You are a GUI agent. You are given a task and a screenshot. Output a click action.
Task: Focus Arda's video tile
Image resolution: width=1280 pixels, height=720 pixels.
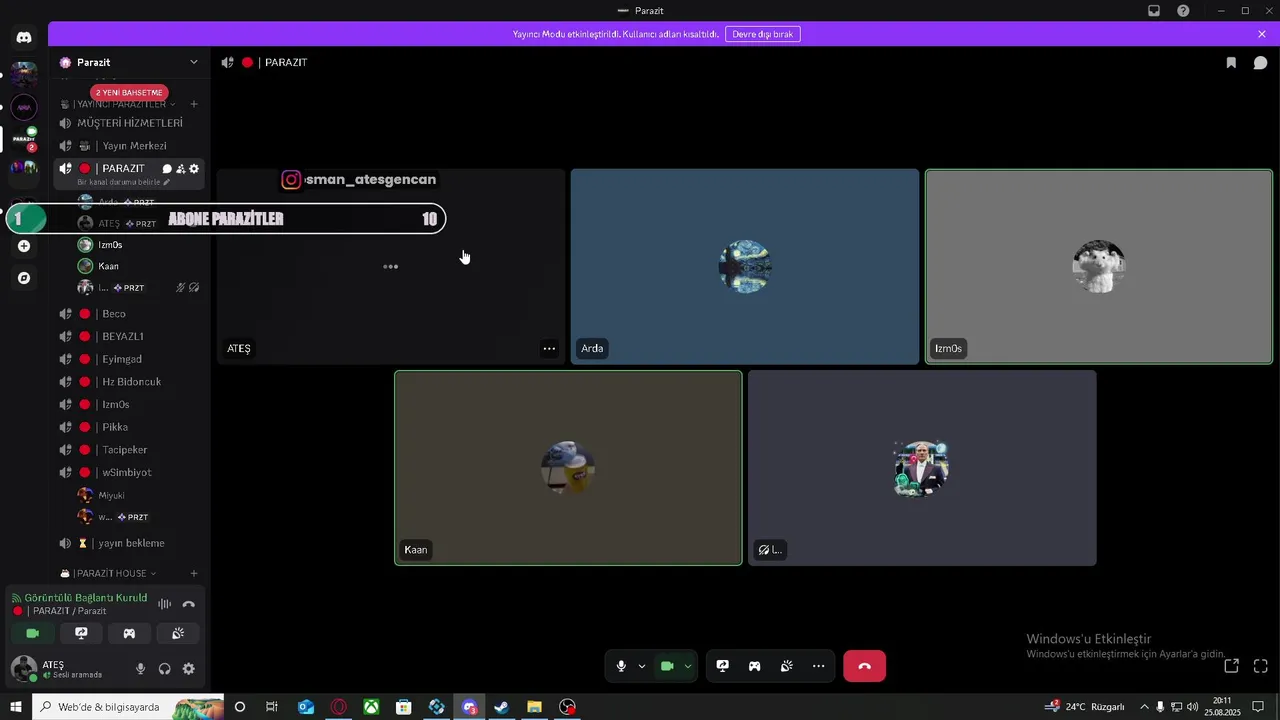[x=744, y=266]
